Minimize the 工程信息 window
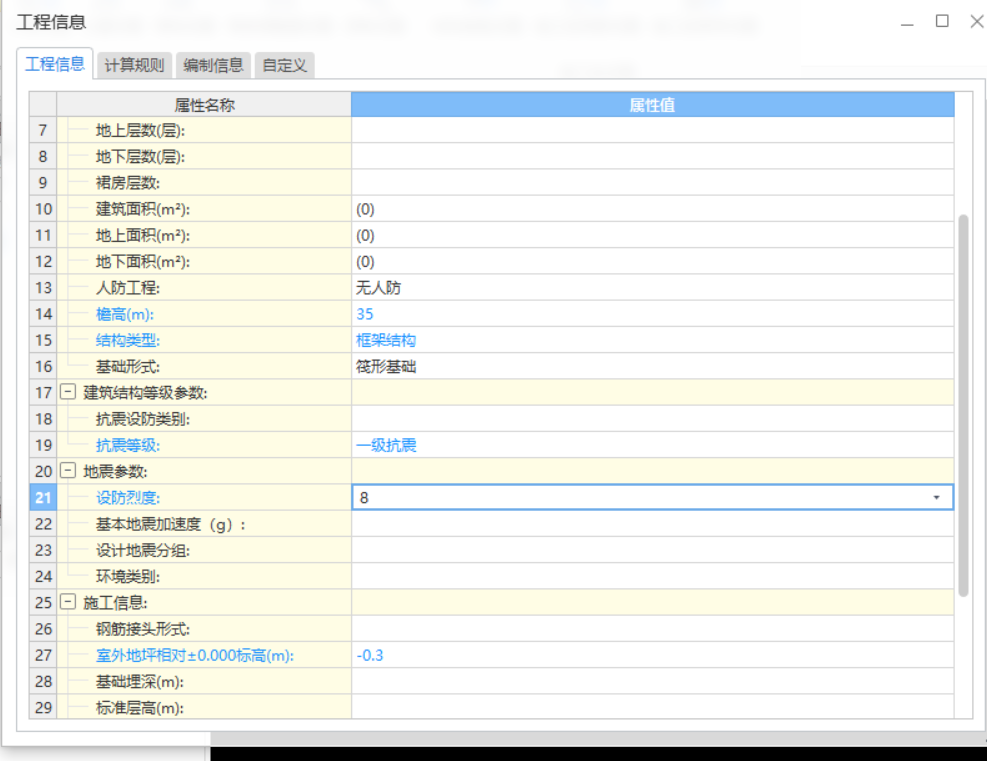Viewport: 987px width, 761px height. 907,23
